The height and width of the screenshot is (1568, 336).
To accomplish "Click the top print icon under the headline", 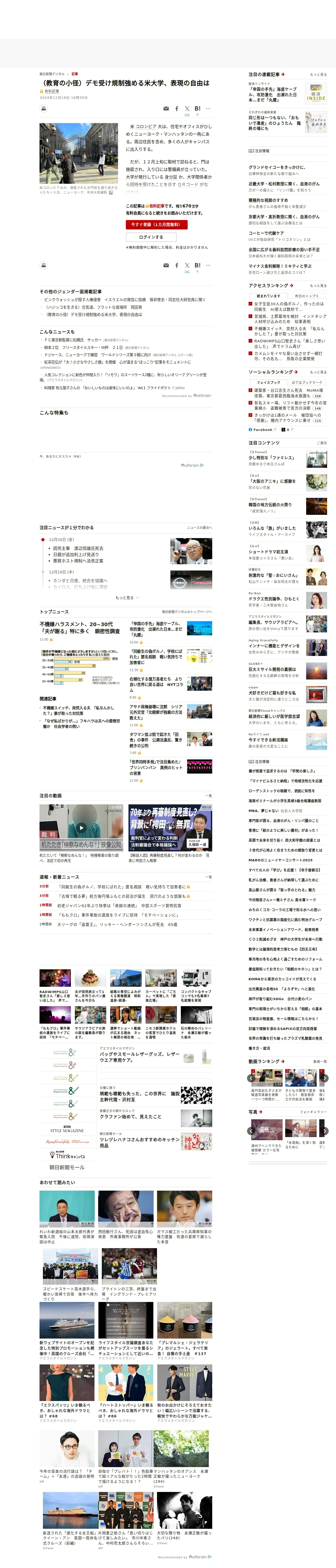I will pos(44,108).
